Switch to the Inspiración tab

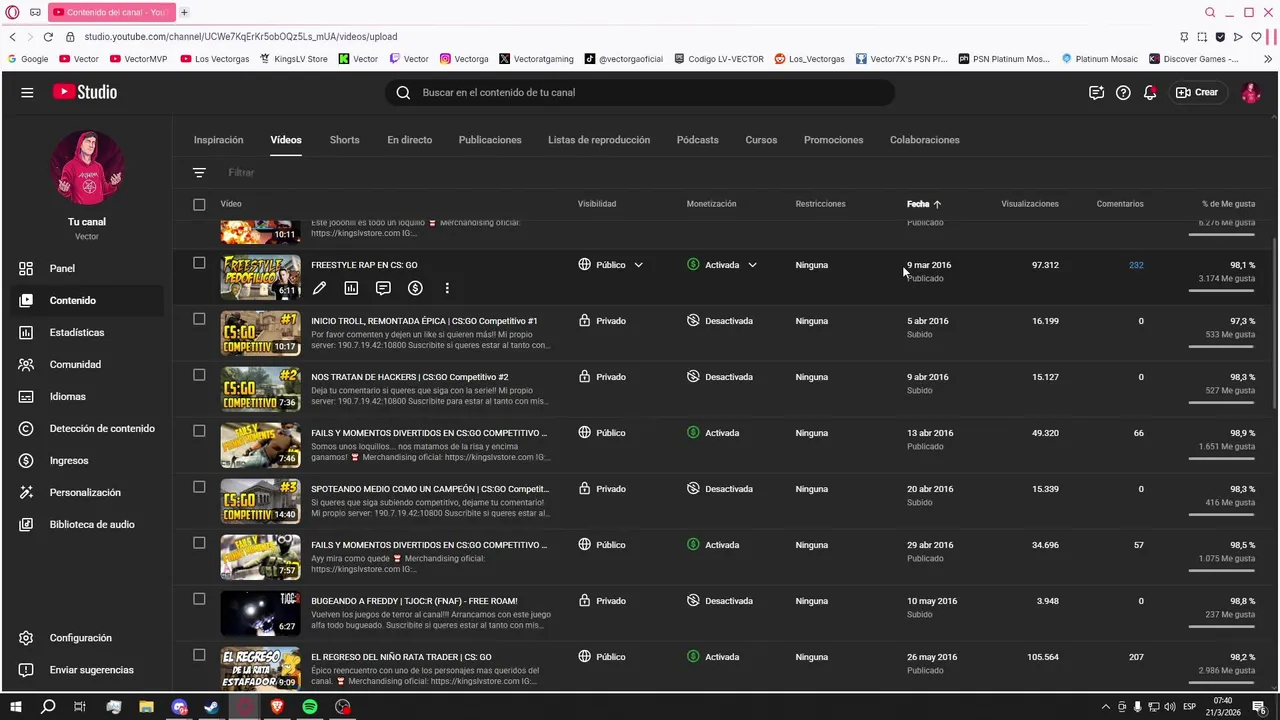(218, 140)
